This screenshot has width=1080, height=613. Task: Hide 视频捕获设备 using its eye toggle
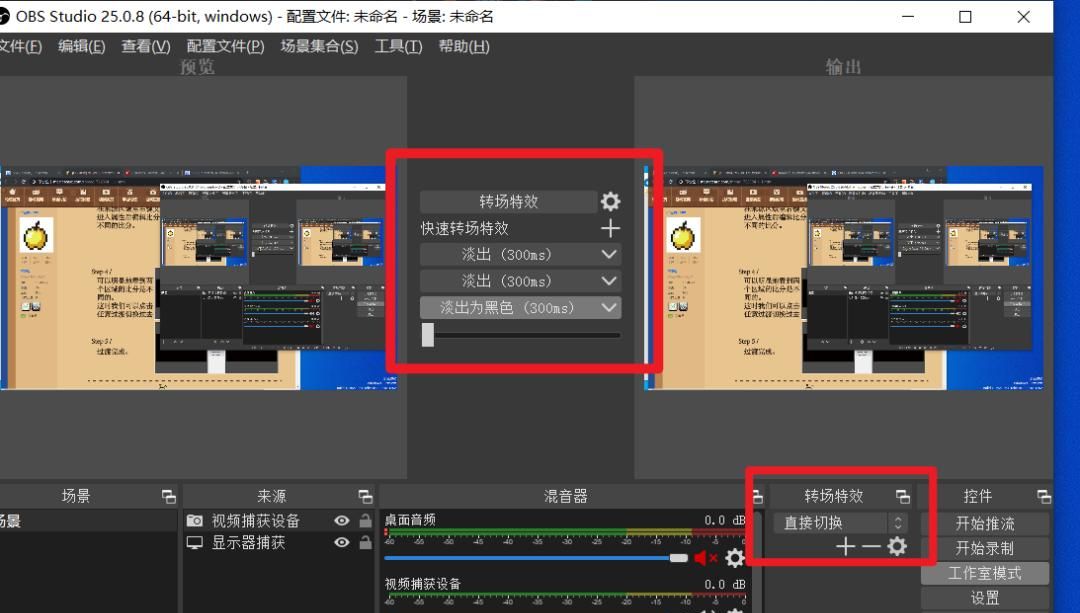pyautogui.click(x=340, y=518)
